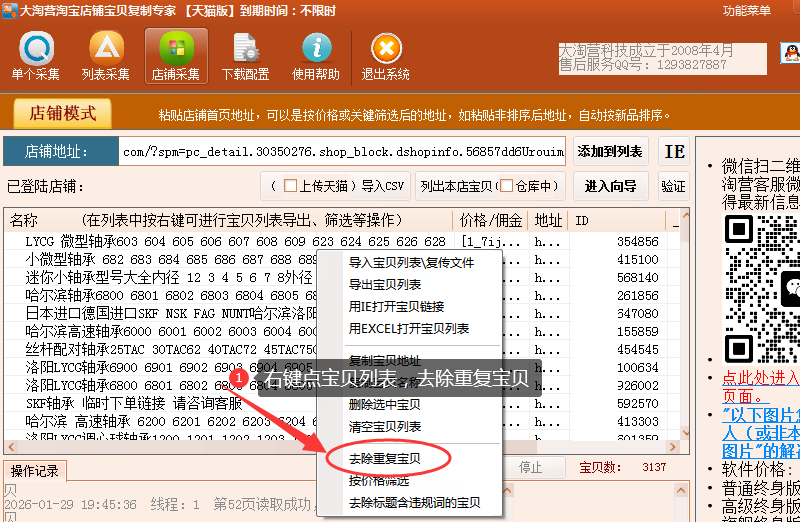Click the 退出系统 exit icon

(386, 56)
